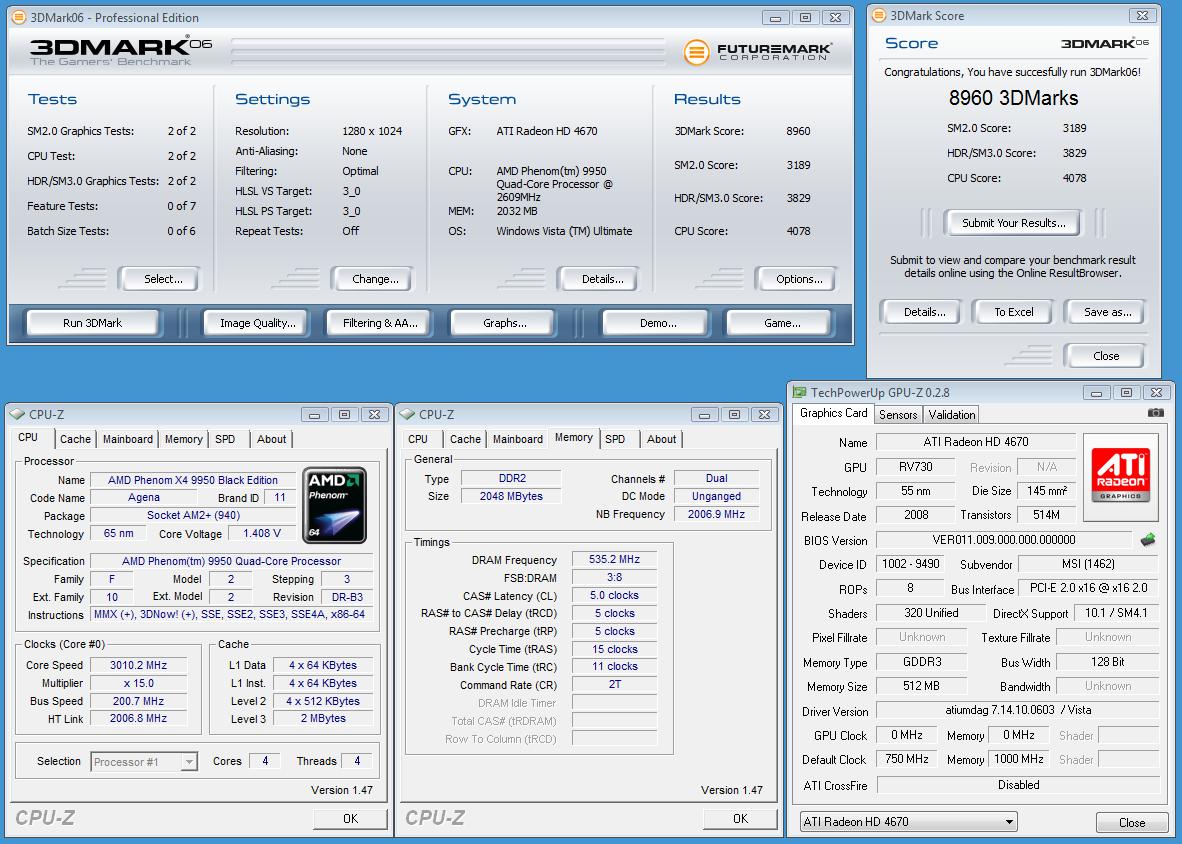Open the Image Quality... tool
The height and width of the screenshot is (844, 1182).
(257, 323)
